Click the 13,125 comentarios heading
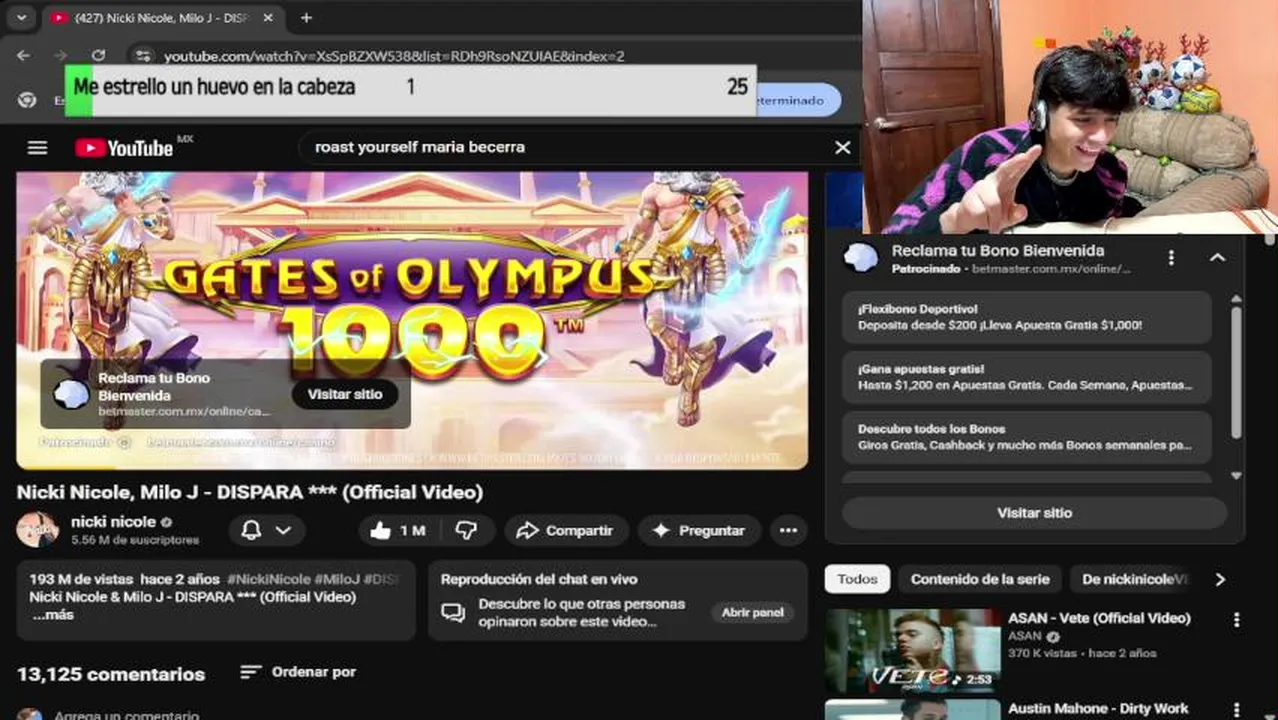 (111, 674)
